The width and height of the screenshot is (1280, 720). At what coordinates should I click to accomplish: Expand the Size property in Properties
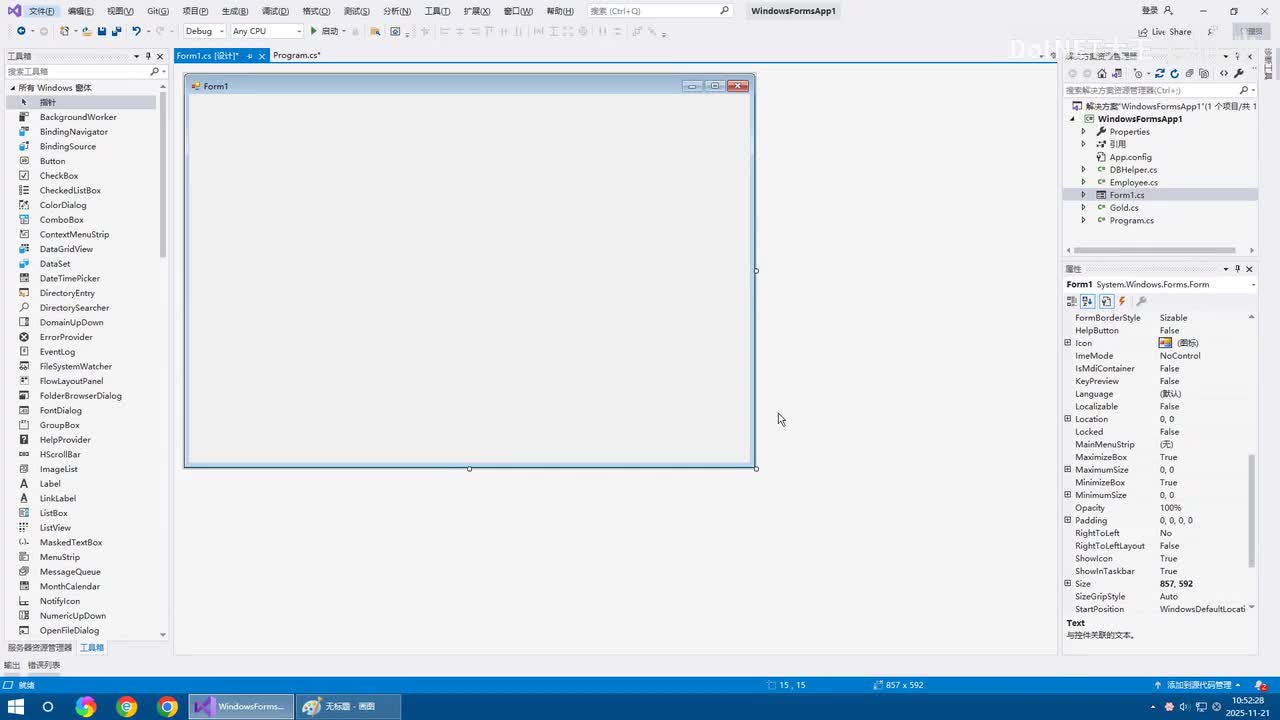tap(1068, 584)
